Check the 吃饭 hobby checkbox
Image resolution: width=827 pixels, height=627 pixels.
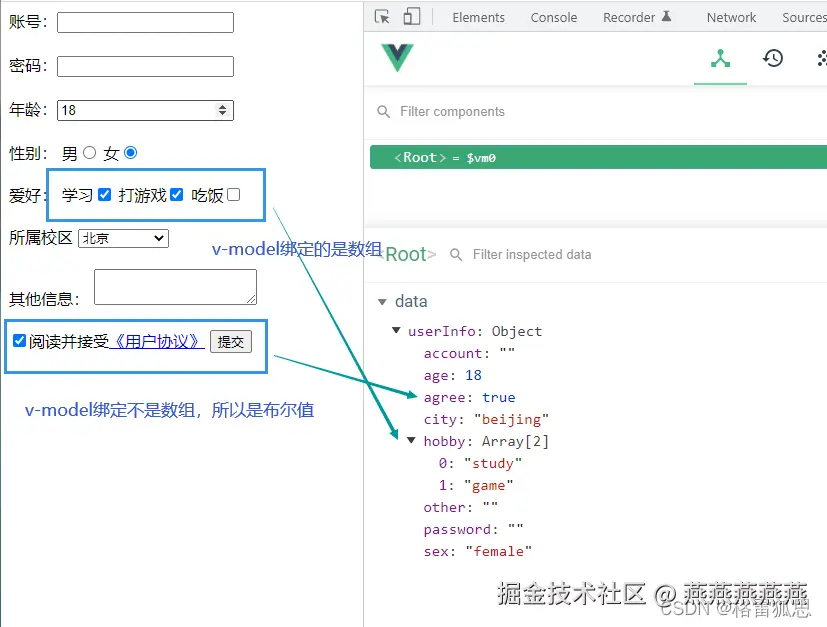point(234,195)
